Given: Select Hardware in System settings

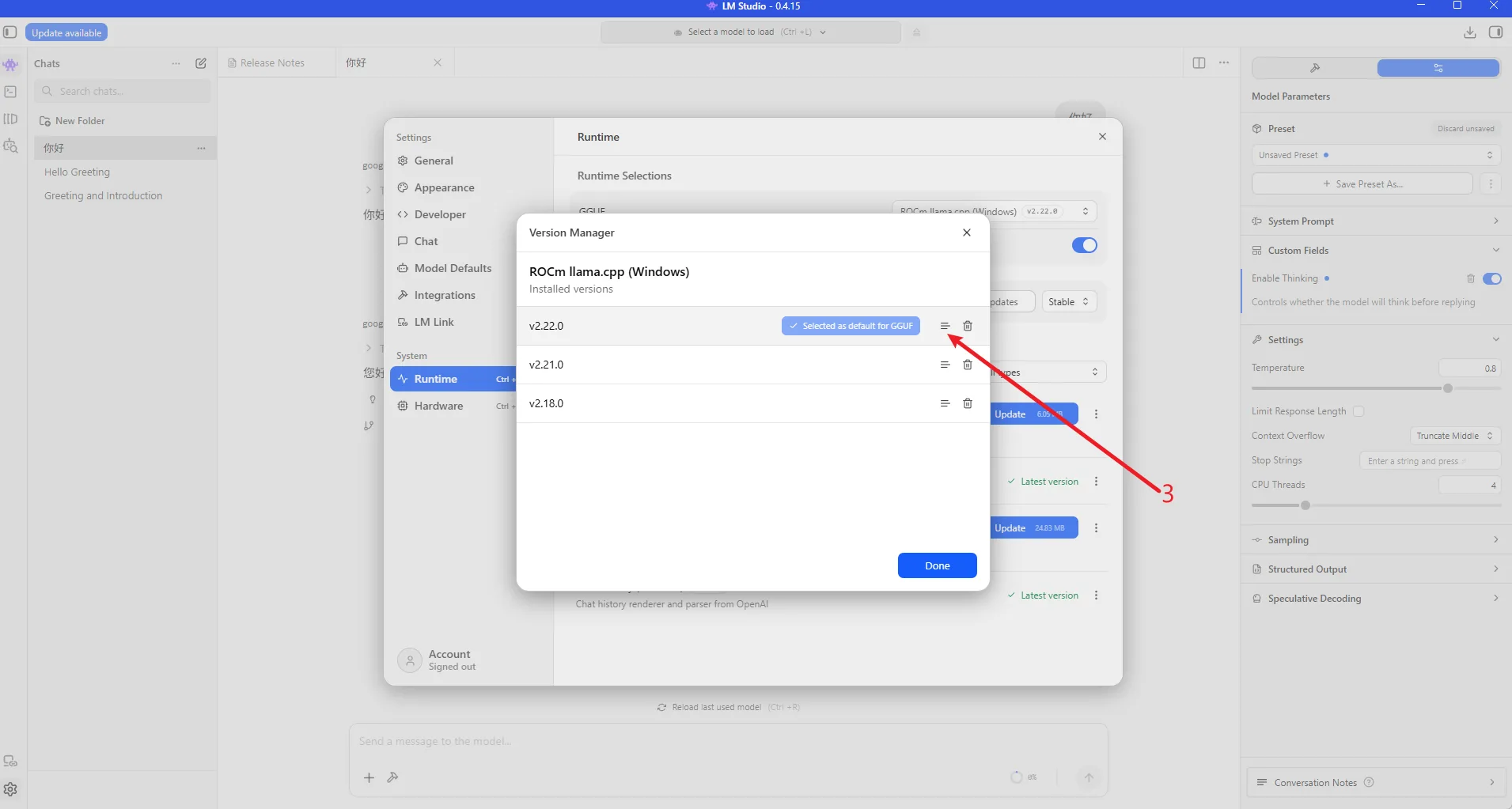Looking at the screenshot, I should pyautogui.click(x=453, y=406).
